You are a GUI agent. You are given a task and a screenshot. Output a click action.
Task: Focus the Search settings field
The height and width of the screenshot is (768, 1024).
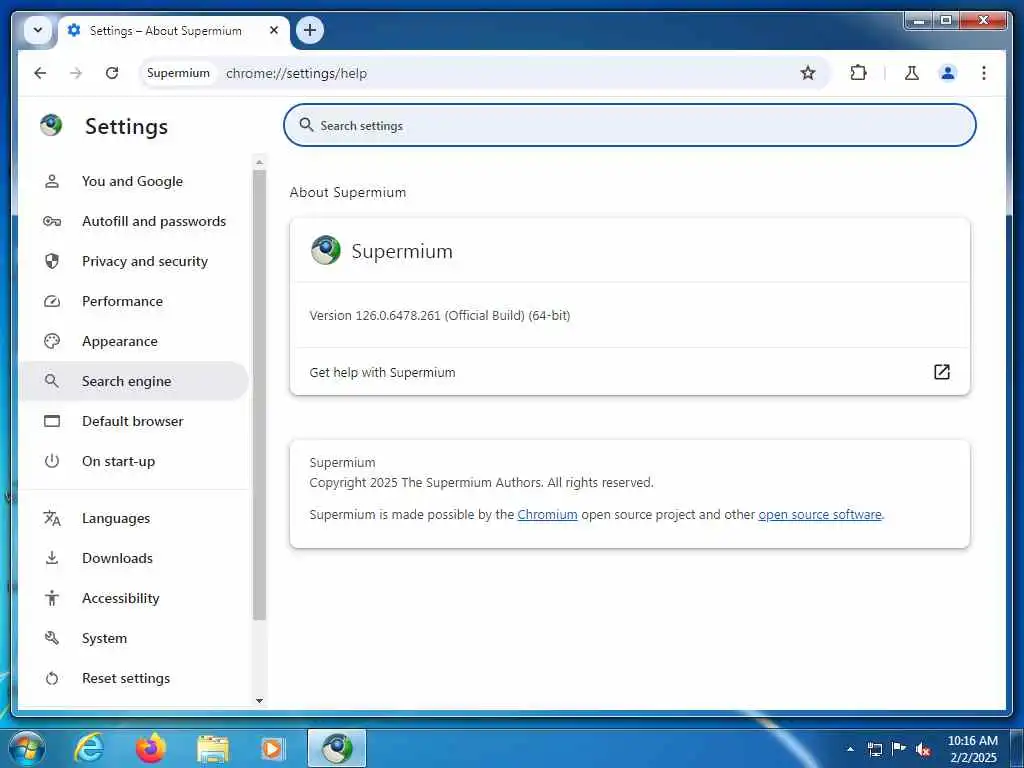coord(630,125)
